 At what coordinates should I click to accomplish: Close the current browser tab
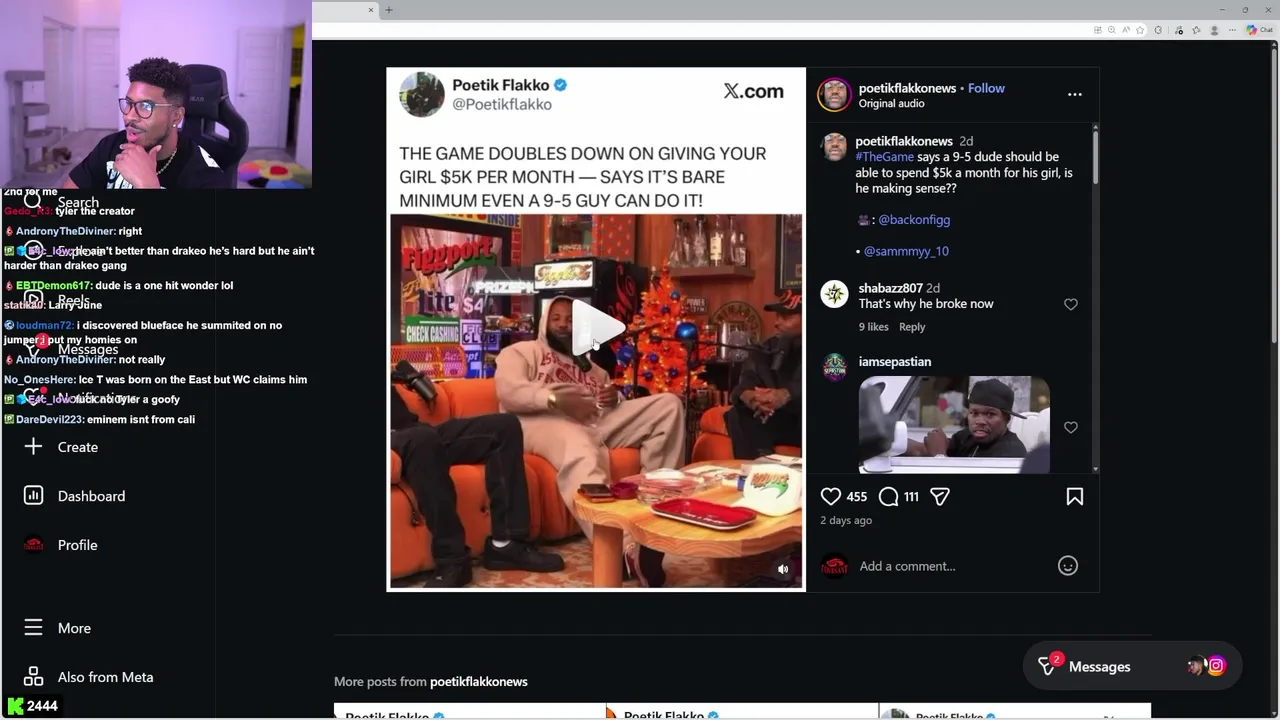coord(370,10)
